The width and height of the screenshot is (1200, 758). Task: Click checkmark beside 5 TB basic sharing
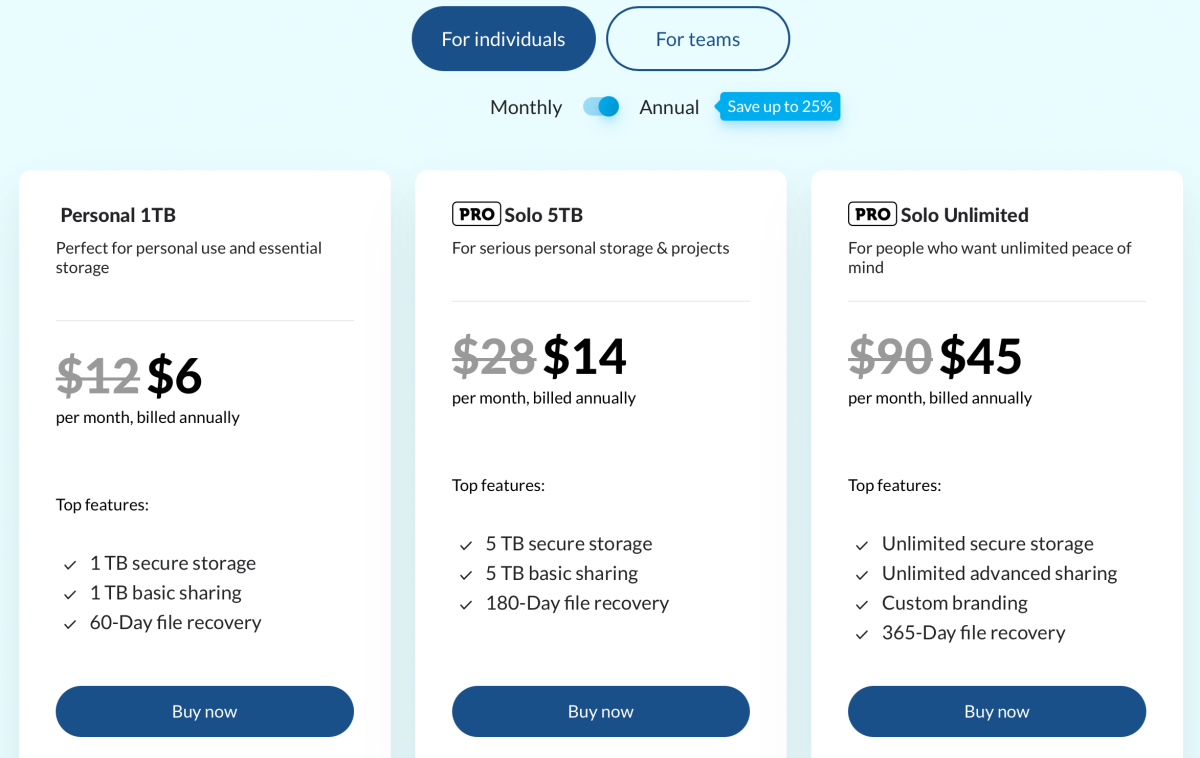tap(466, 575)
